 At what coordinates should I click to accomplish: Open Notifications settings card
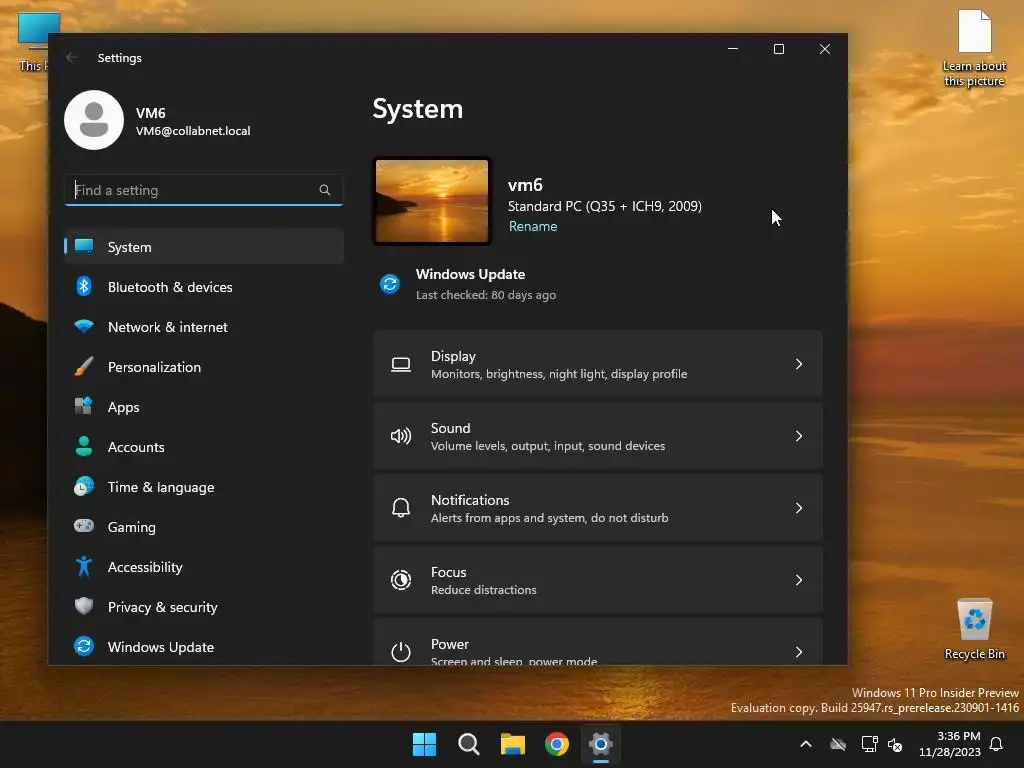tap(598, 508)
